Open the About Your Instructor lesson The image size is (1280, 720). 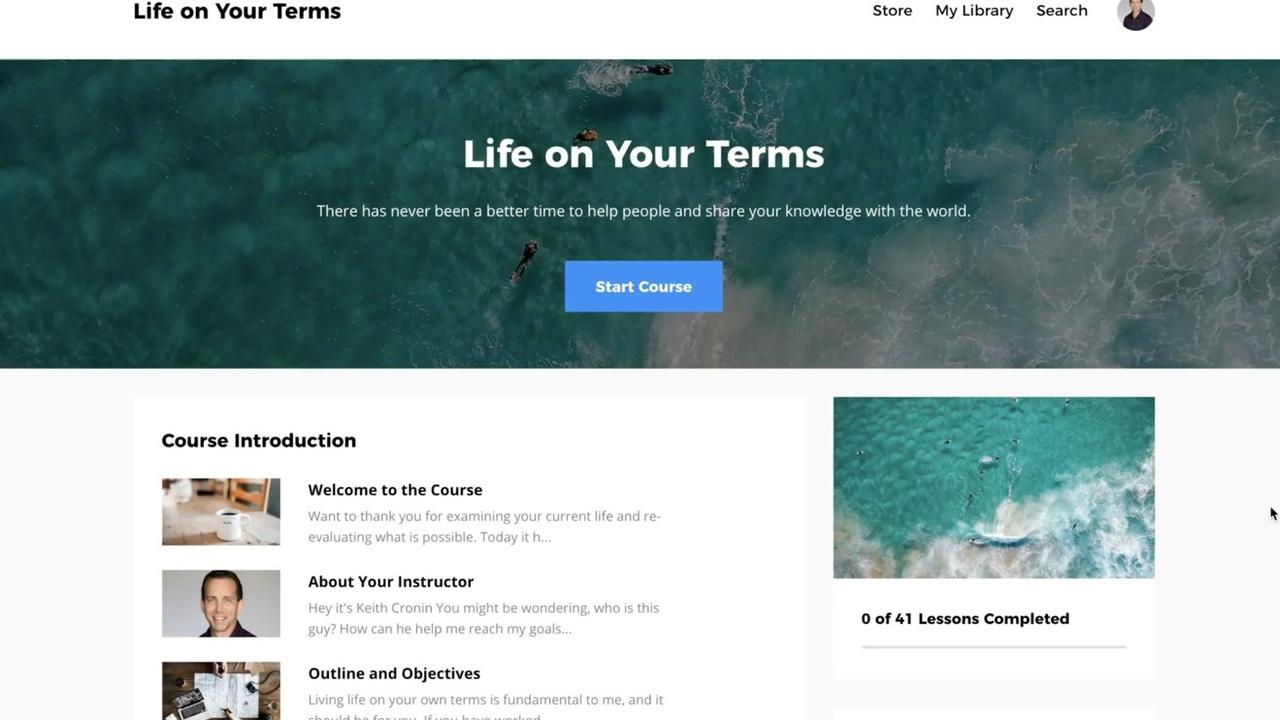(391, 582)
